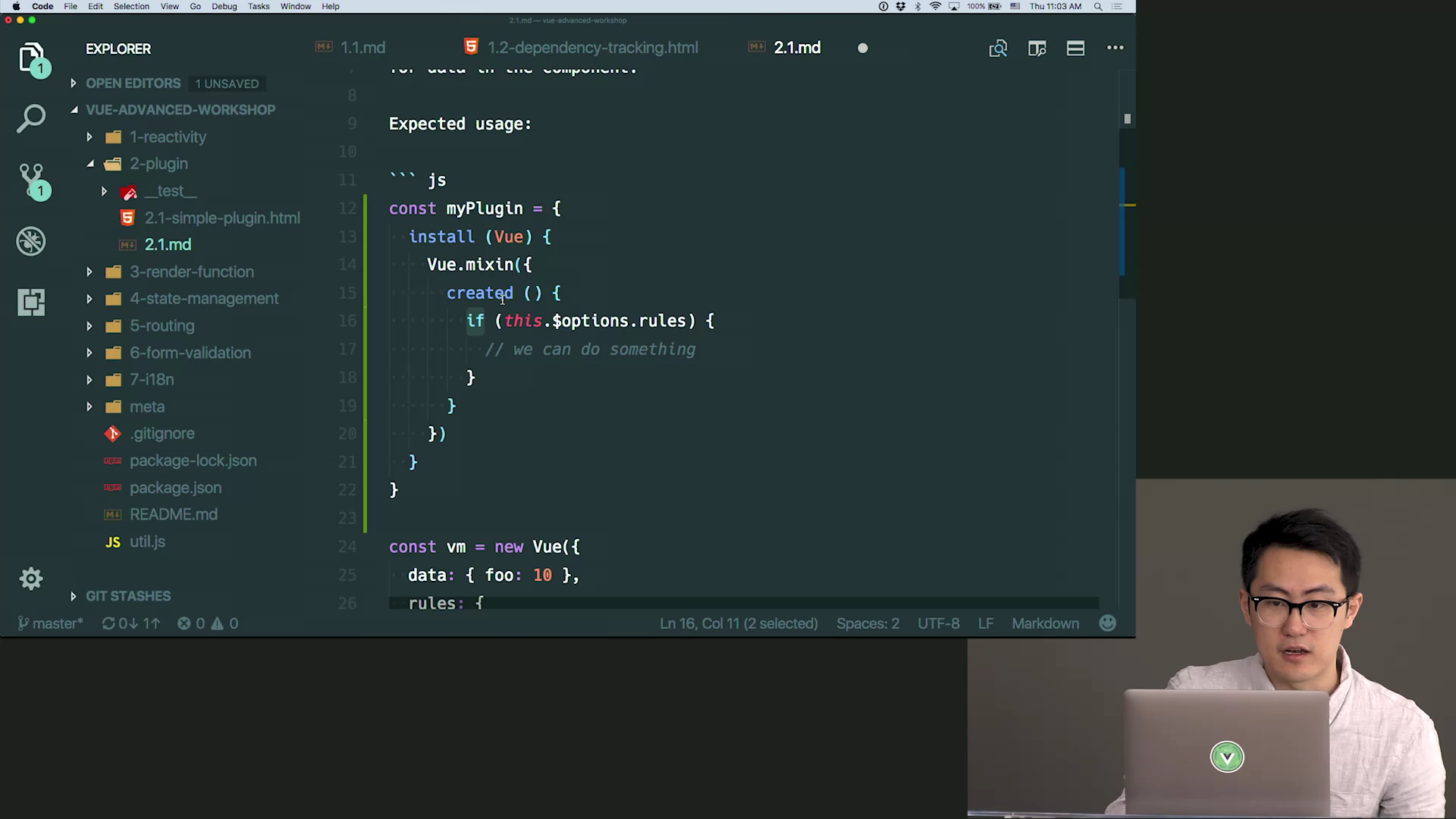Open Markdown preview to the side icon
Viewport: 1456px width, 819px height.
[x=998, y=48]
